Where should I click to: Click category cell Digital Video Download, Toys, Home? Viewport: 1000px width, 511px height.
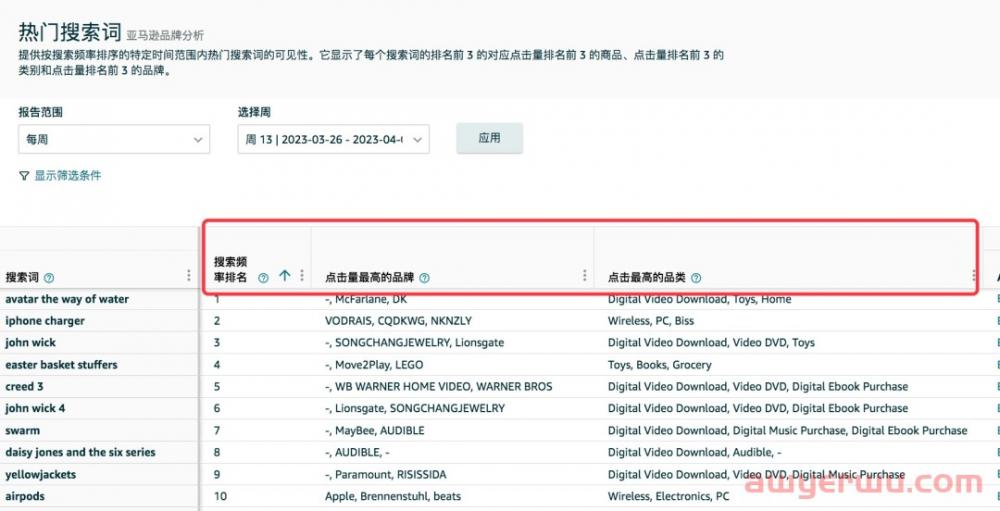click(x=700, y=299)
